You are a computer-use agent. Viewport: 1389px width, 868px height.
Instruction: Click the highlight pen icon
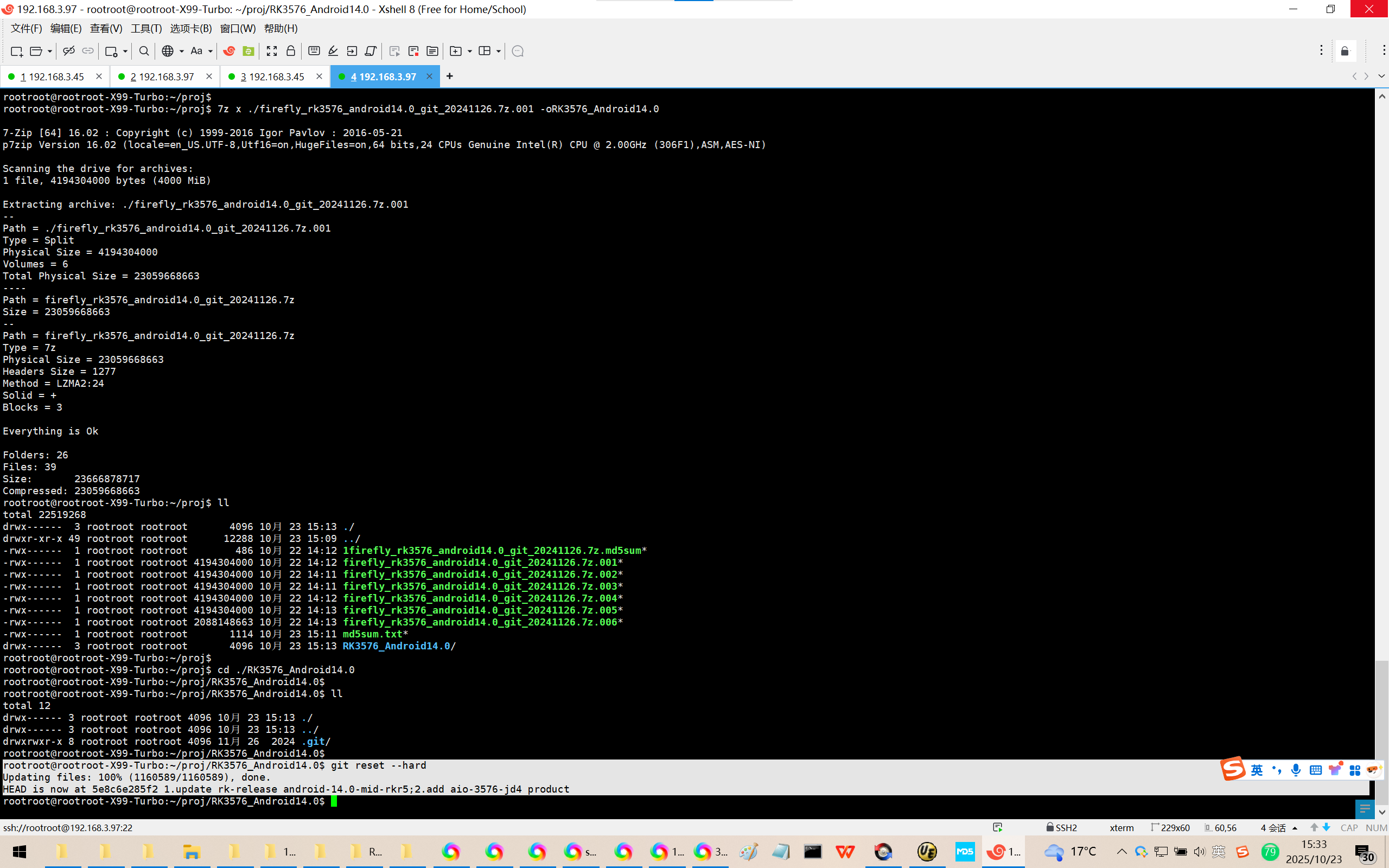point(333,51)
